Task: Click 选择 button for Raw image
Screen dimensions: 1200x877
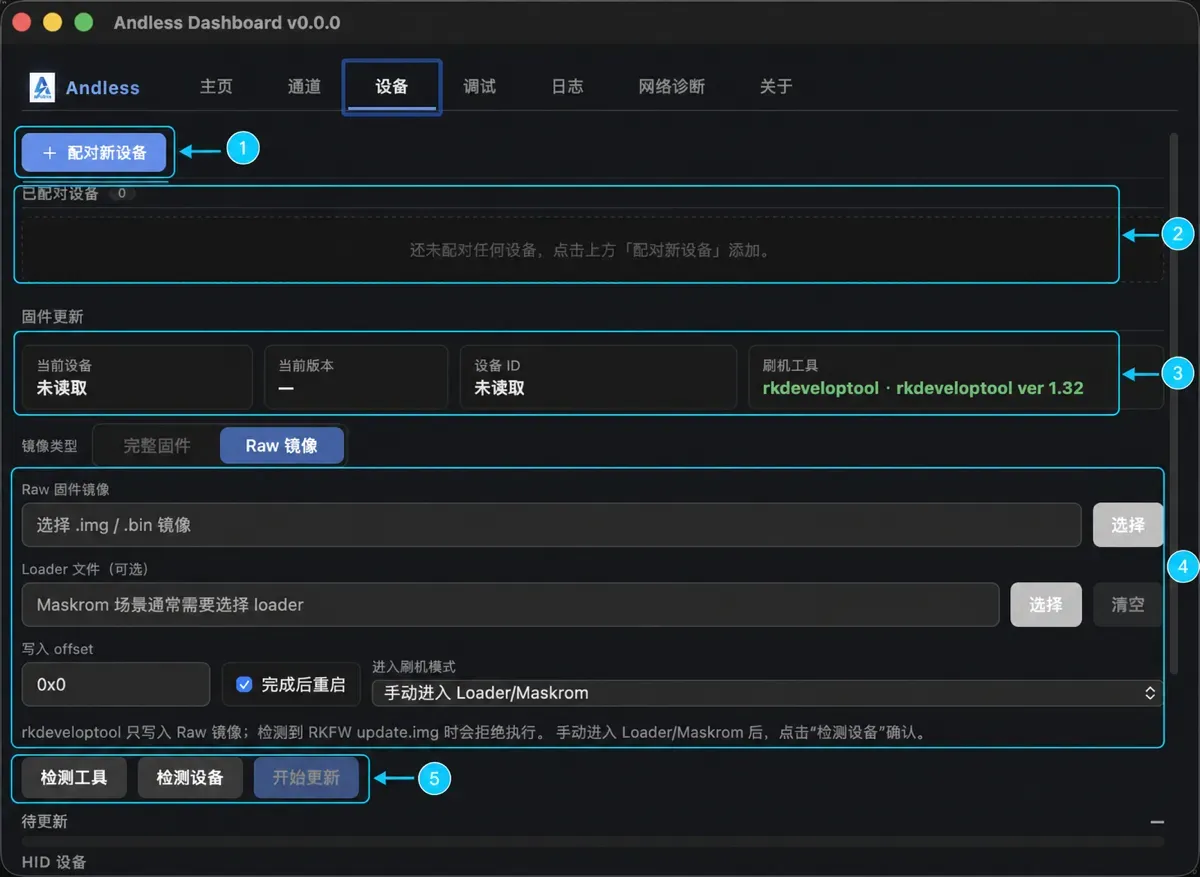Action: tap(1127, 525)
